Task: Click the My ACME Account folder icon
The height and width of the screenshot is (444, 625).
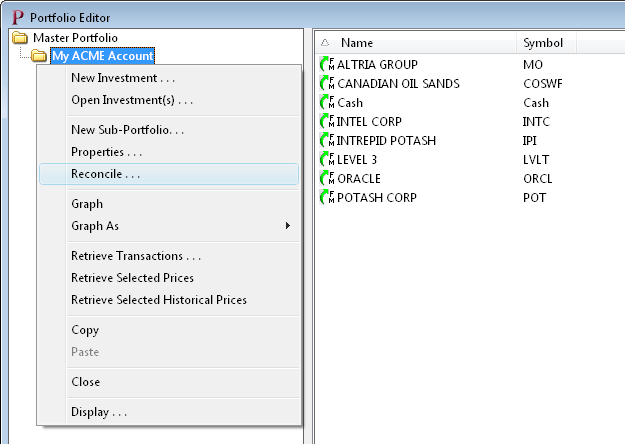Action: click(39, 56)
